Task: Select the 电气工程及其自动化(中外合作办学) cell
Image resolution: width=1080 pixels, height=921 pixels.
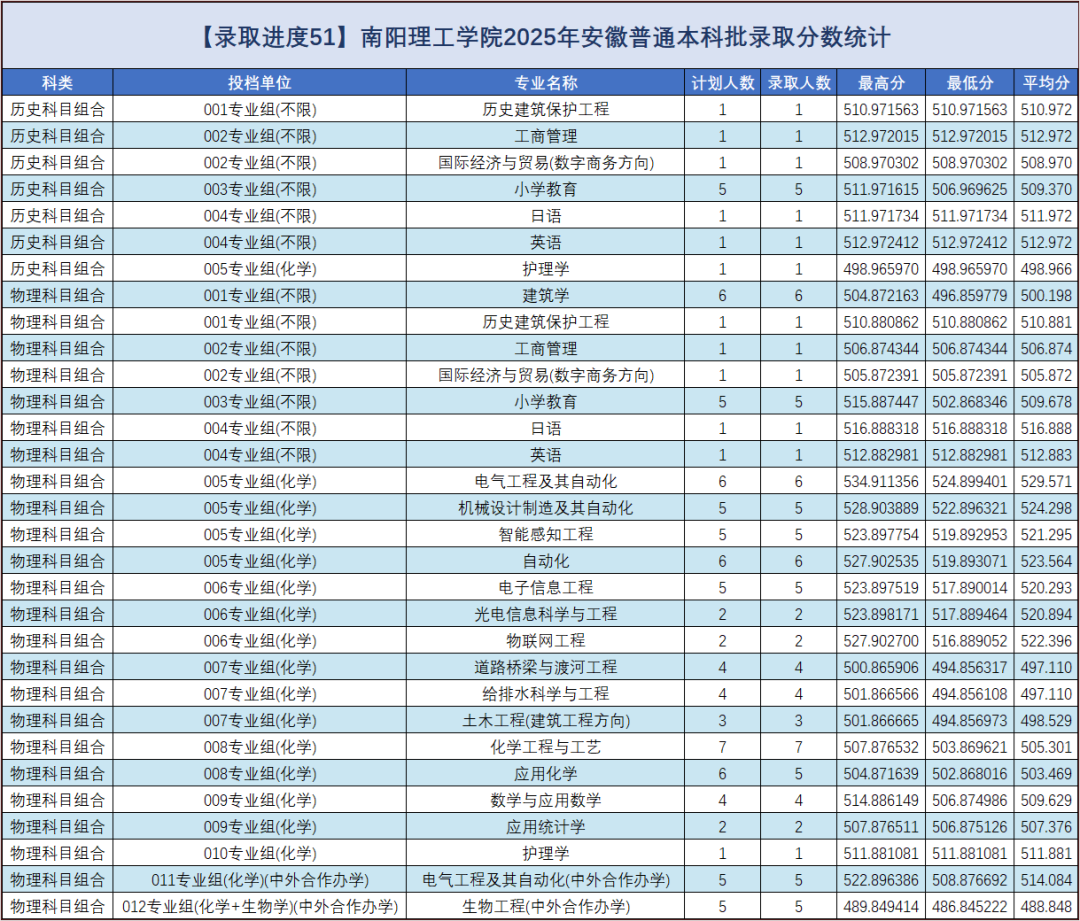Action: 546,880
